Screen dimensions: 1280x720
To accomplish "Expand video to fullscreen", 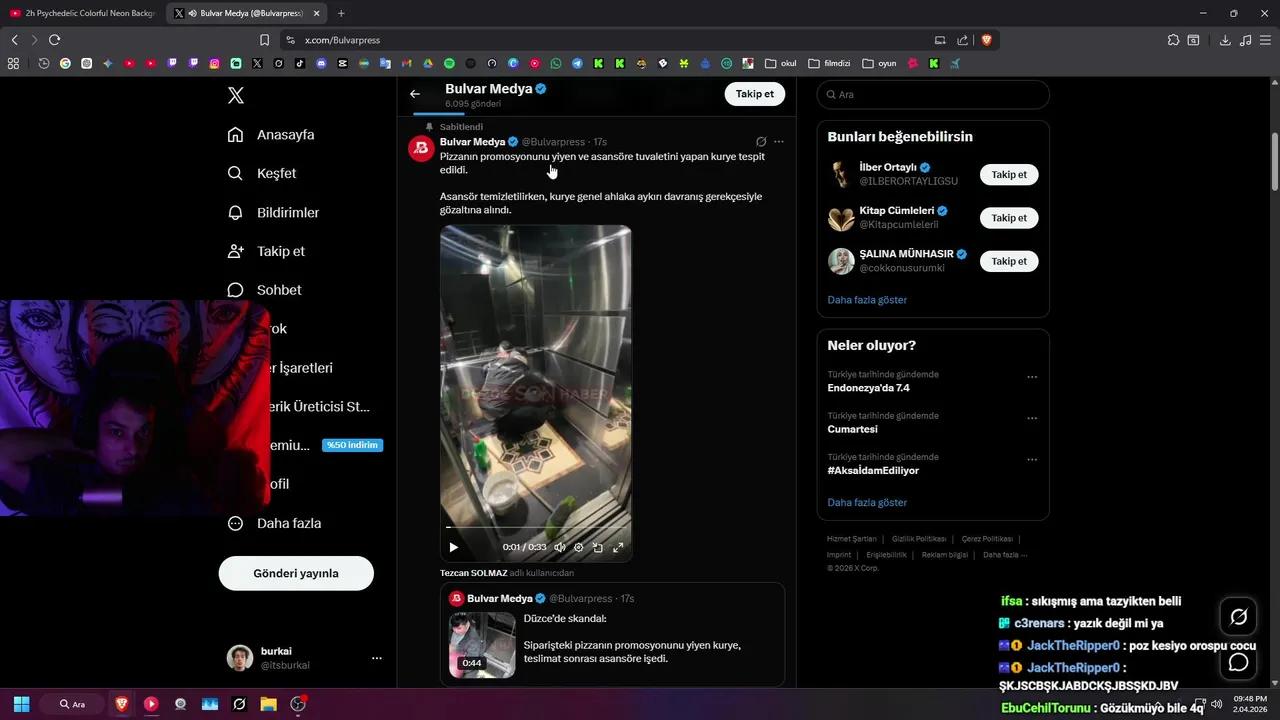I will tap(618, 547).
